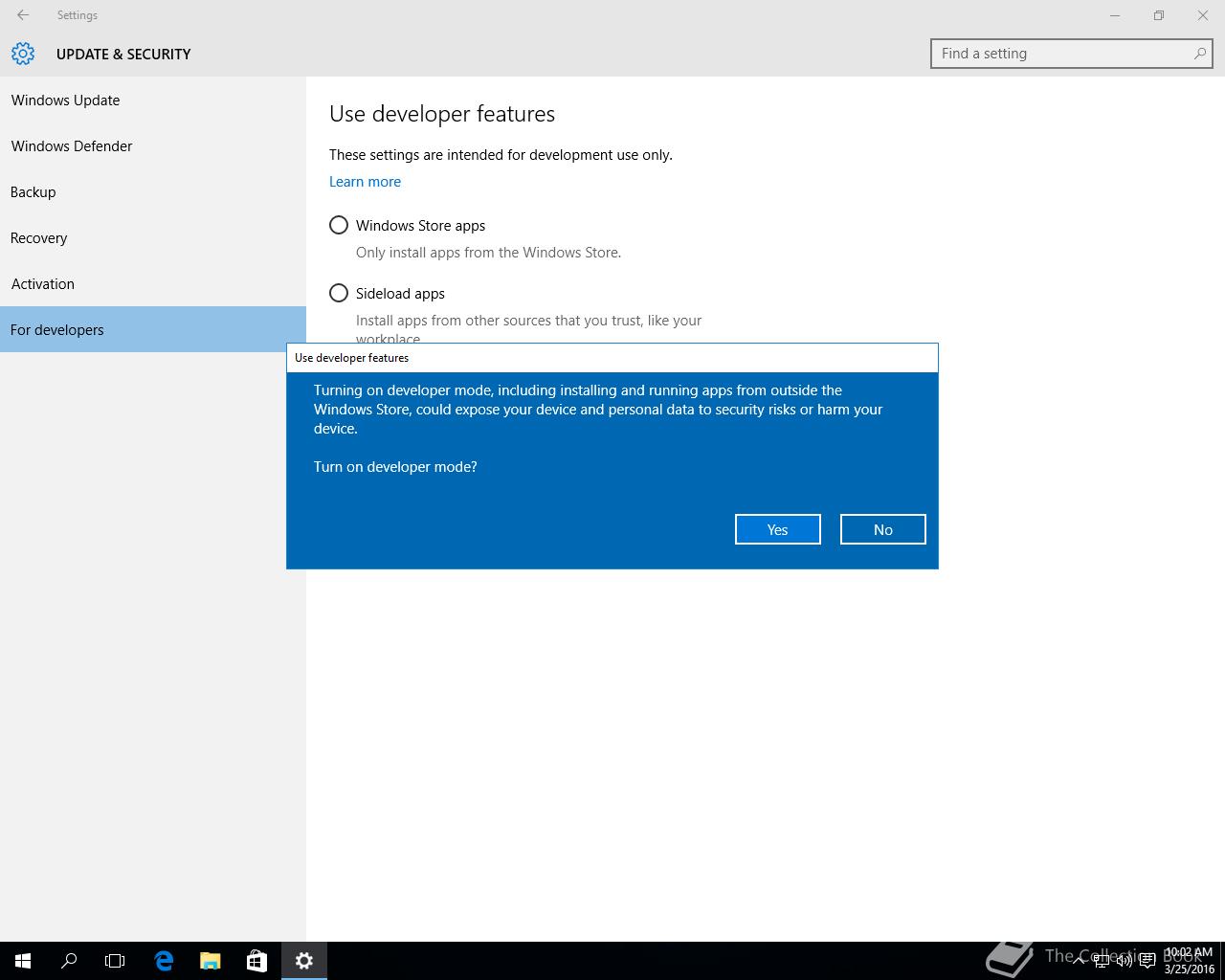Open the Backup section
The width and height of the screenshot is (1225, 980).
coord(153,191)
